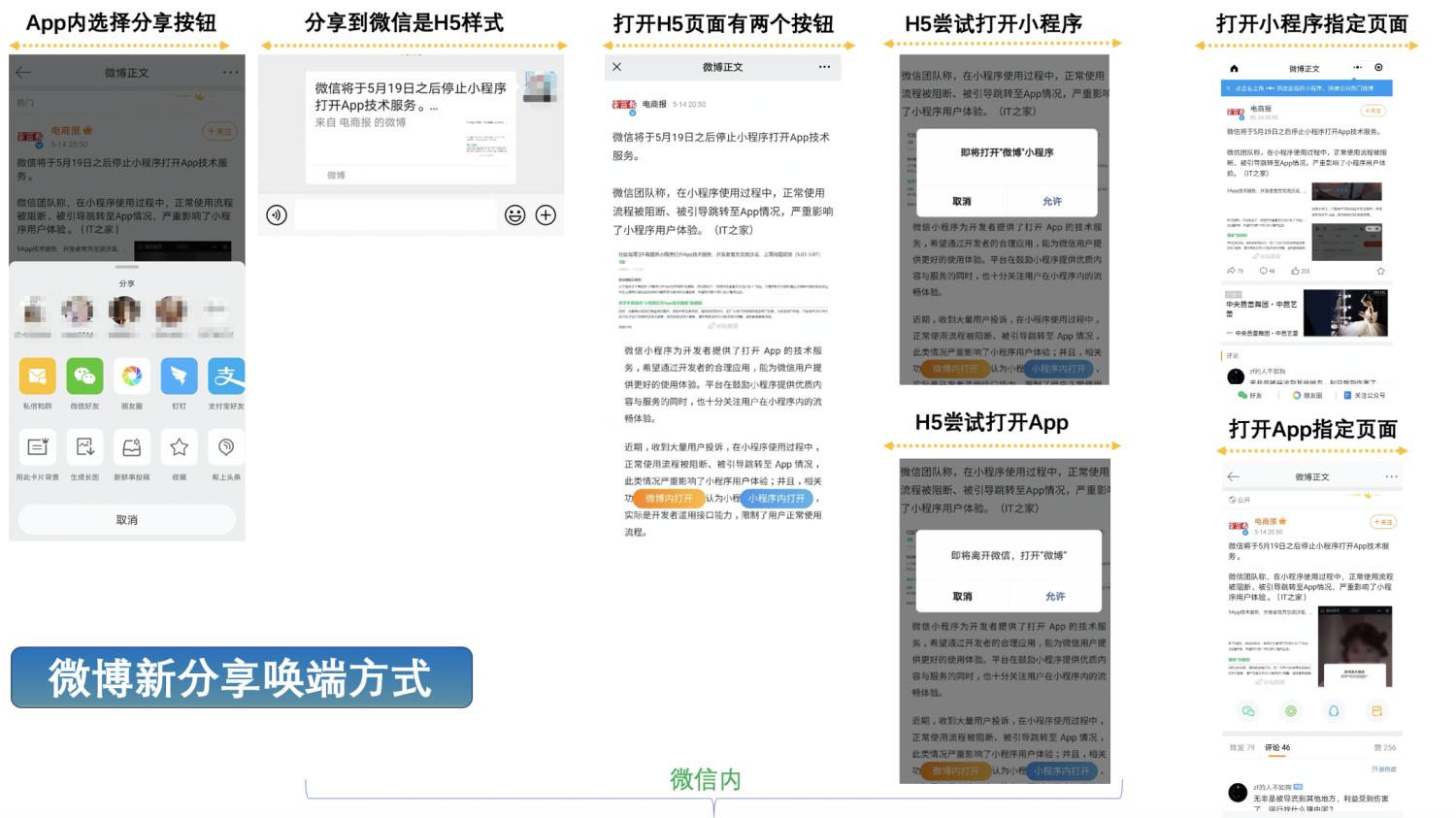Tap the plus attachment icon in WeChat chat
Screen dimensions: 1456x818
(545, 215)
